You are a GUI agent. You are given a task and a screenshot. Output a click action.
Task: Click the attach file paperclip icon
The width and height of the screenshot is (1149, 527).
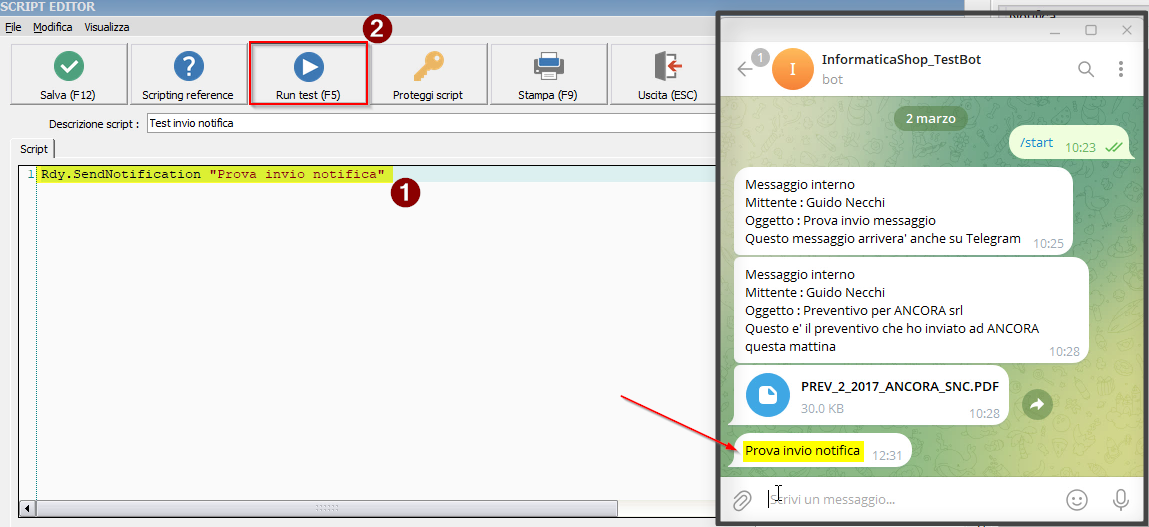tap(742, 500)
